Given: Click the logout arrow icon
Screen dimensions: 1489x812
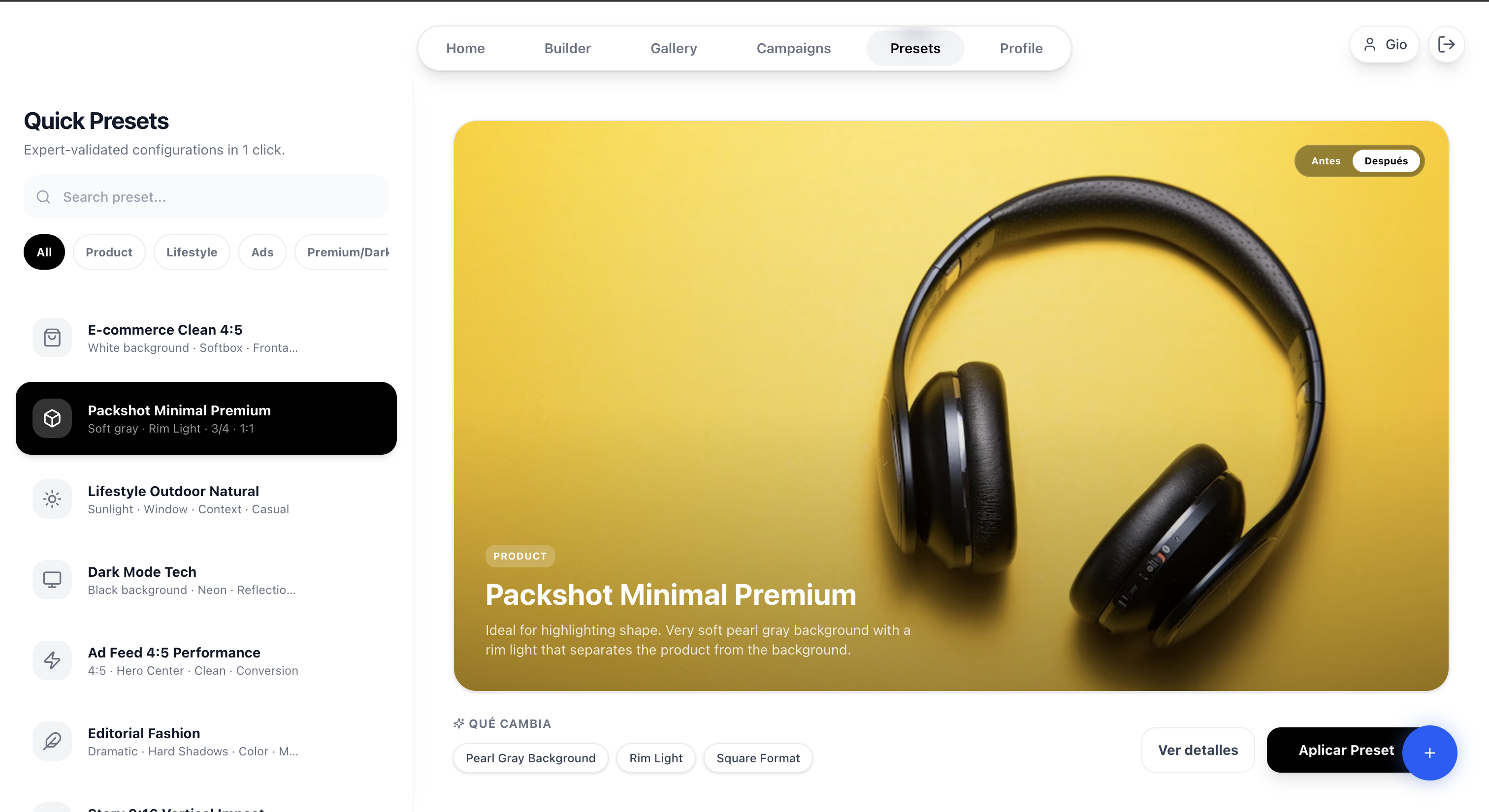Looking at the screenshot, I should click(1446, 44).
